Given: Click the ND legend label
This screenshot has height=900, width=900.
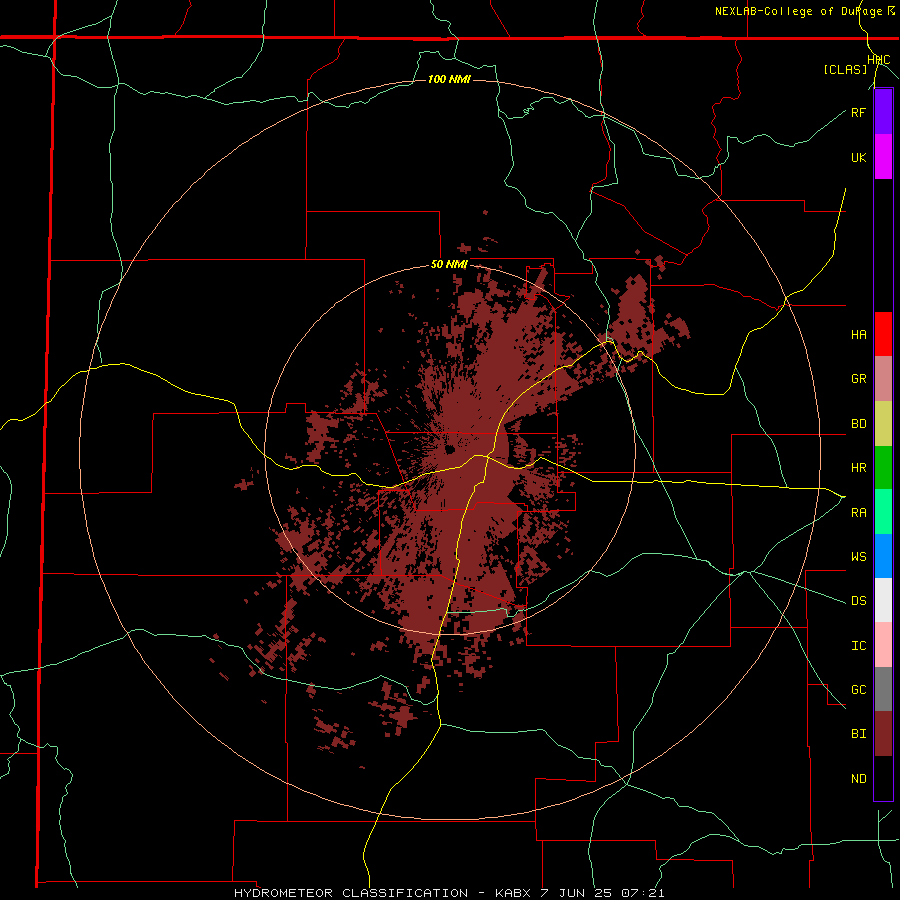Looking at the screenshot, I should 858,779.
